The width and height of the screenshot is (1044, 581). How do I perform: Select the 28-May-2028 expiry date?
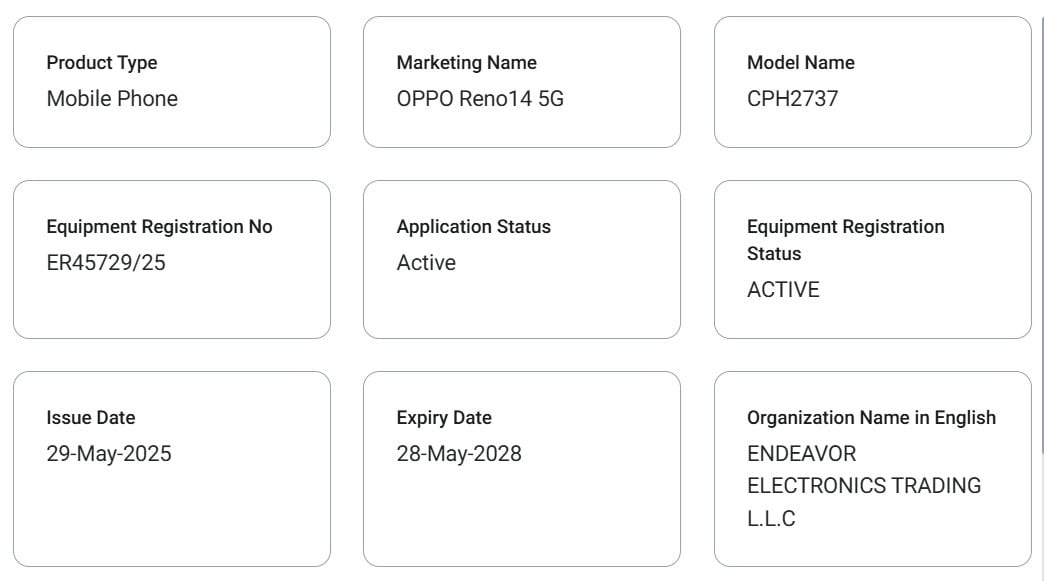(459, 453)
